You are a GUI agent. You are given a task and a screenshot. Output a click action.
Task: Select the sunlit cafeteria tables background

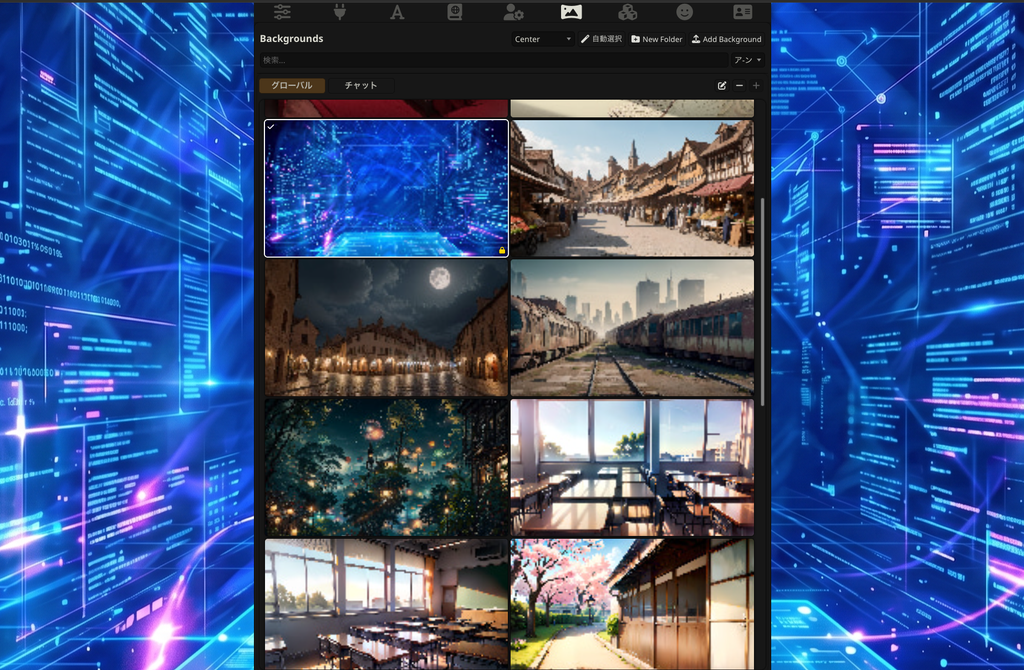click(x=632, y=468)
